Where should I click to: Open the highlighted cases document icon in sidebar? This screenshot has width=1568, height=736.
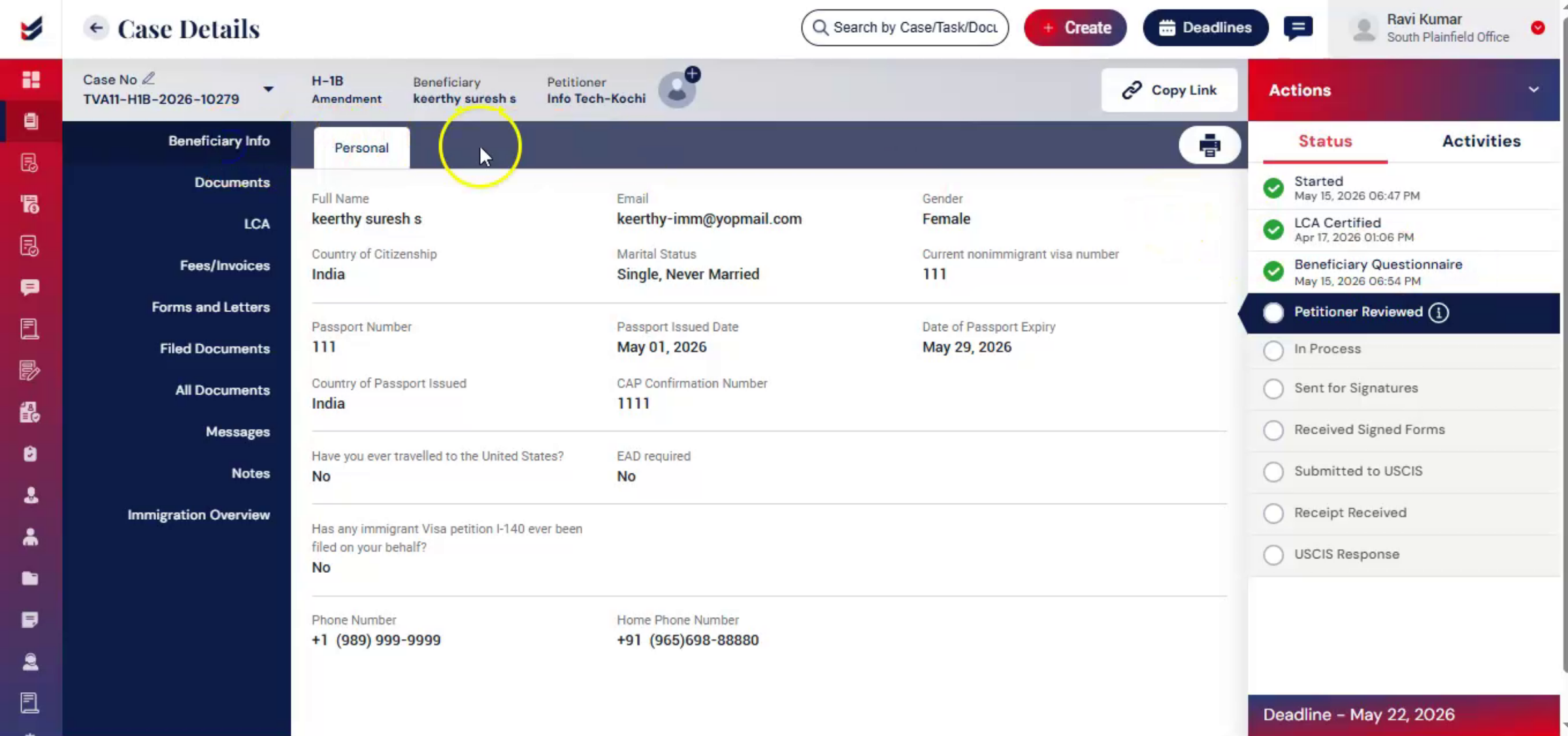pyautogui.click(x=31, y=121)
